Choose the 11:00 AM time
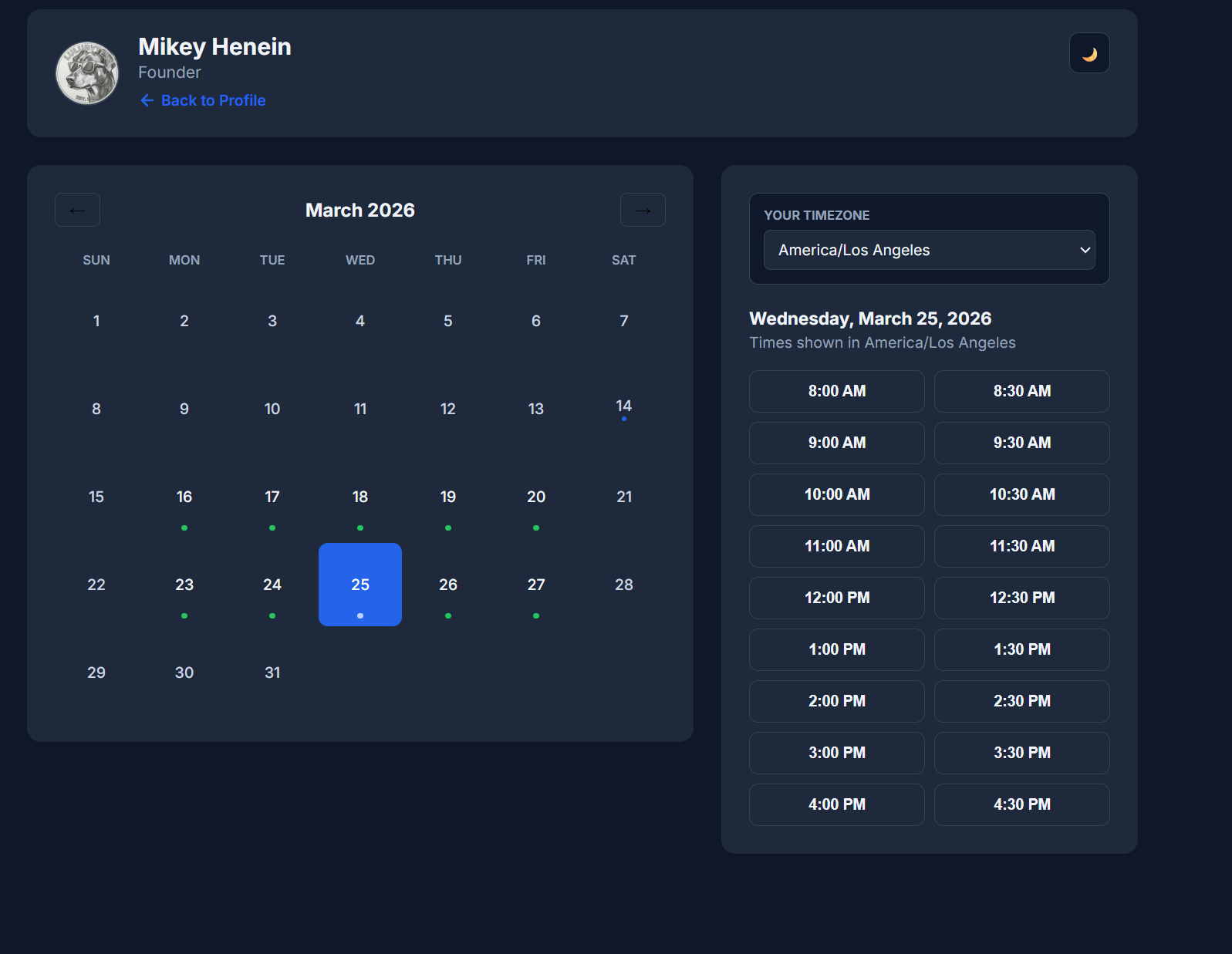 (837, 546)
